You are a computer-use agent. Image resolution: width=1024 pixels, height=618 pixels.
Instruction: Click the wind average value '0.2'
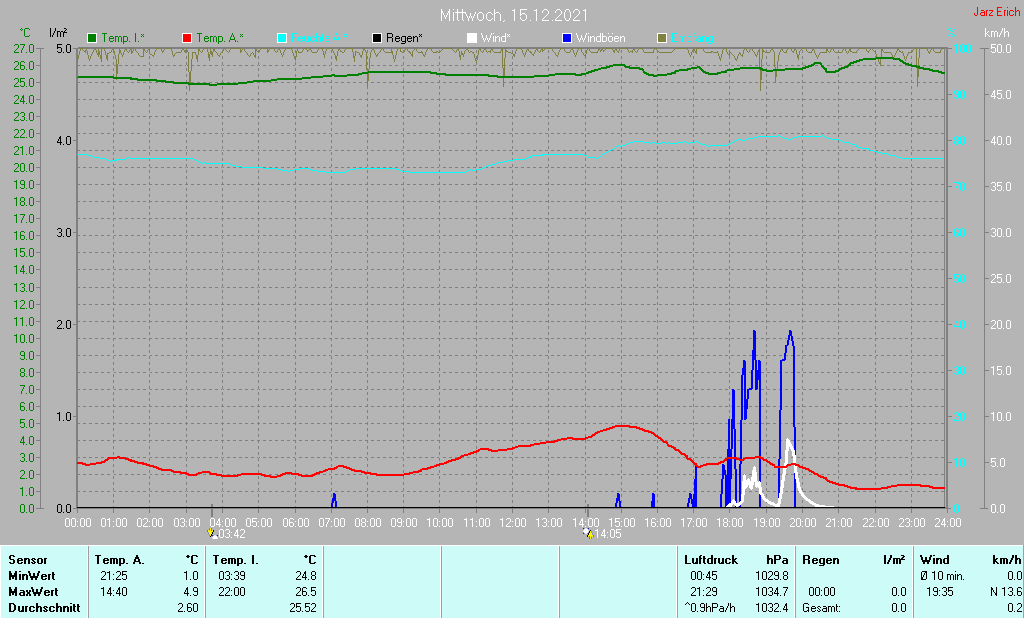click(1015, 607)
